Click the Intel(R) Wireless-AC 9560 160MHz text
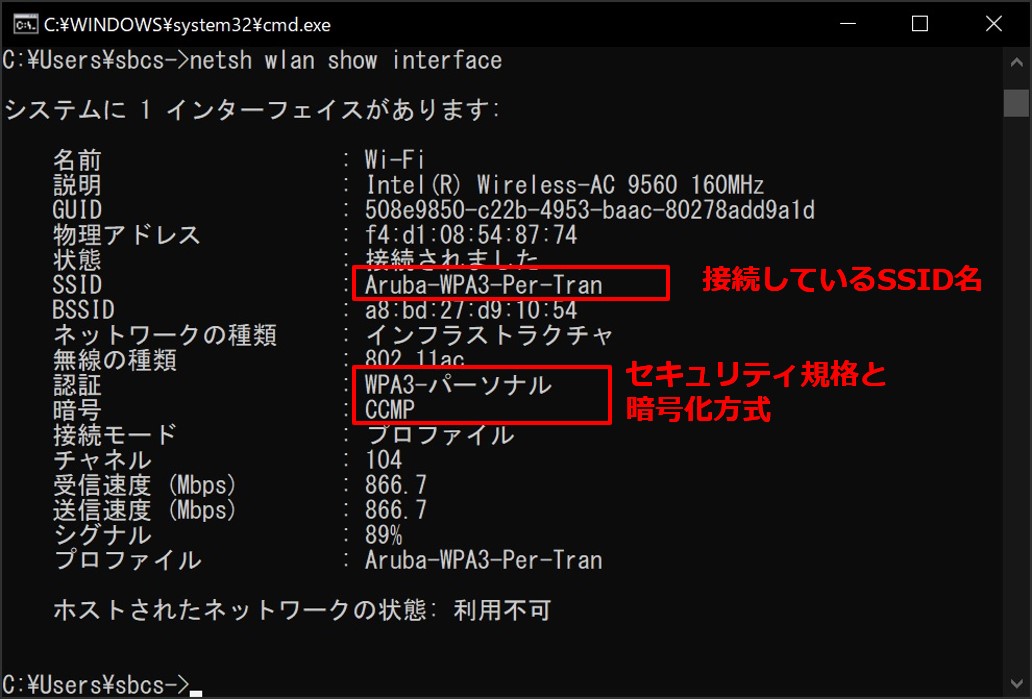 565,185
